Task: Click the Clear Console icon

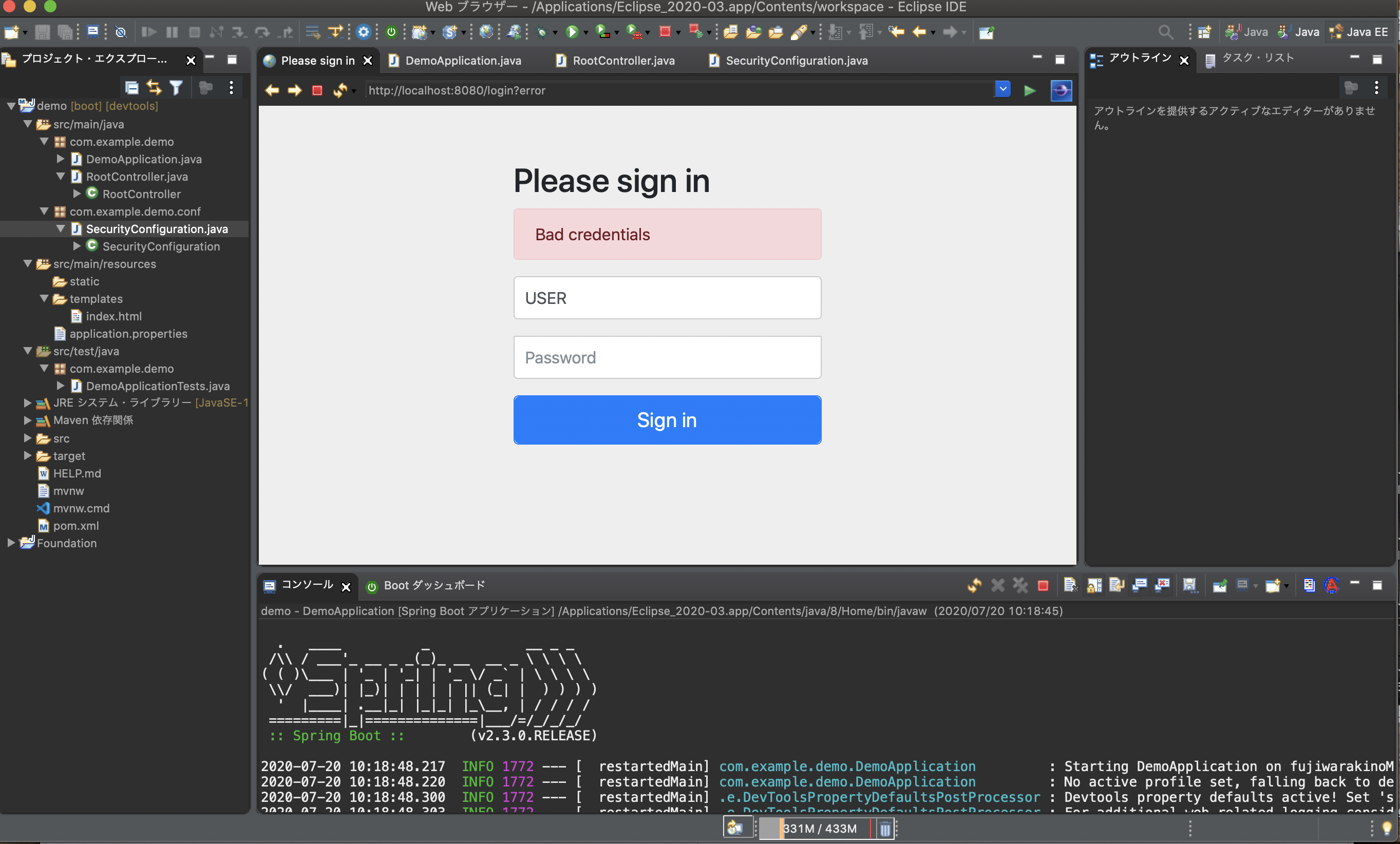Action: pos(1070,586)
